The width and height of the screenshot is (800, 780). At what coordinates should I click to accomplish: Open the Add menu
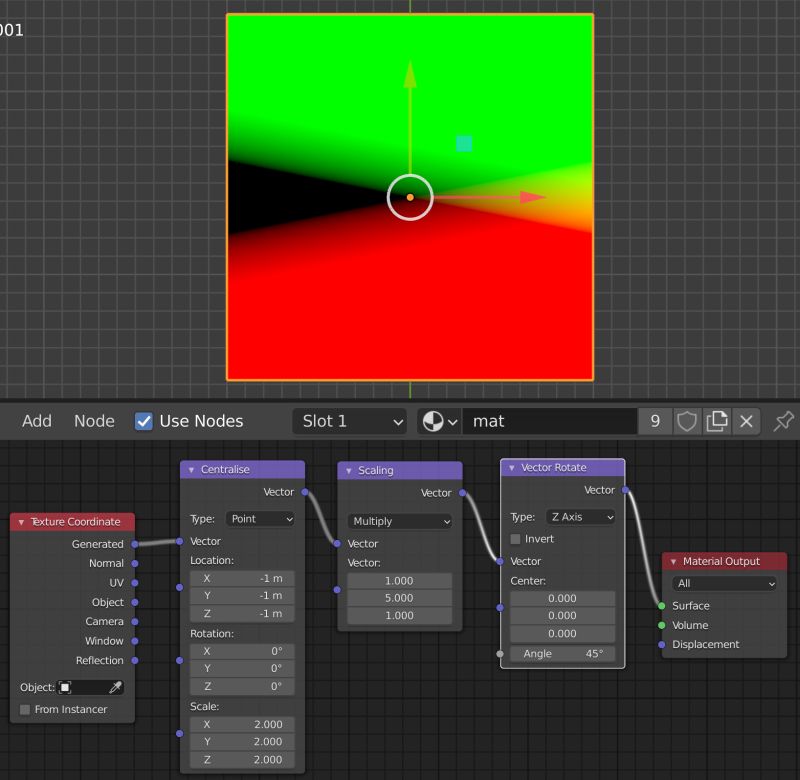36,421
